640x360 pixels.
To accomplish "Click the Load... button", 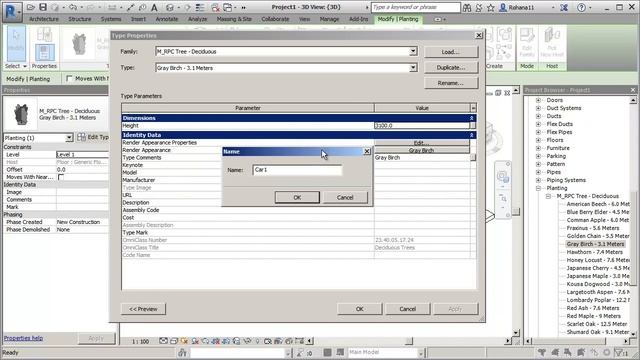I will 451,52.
